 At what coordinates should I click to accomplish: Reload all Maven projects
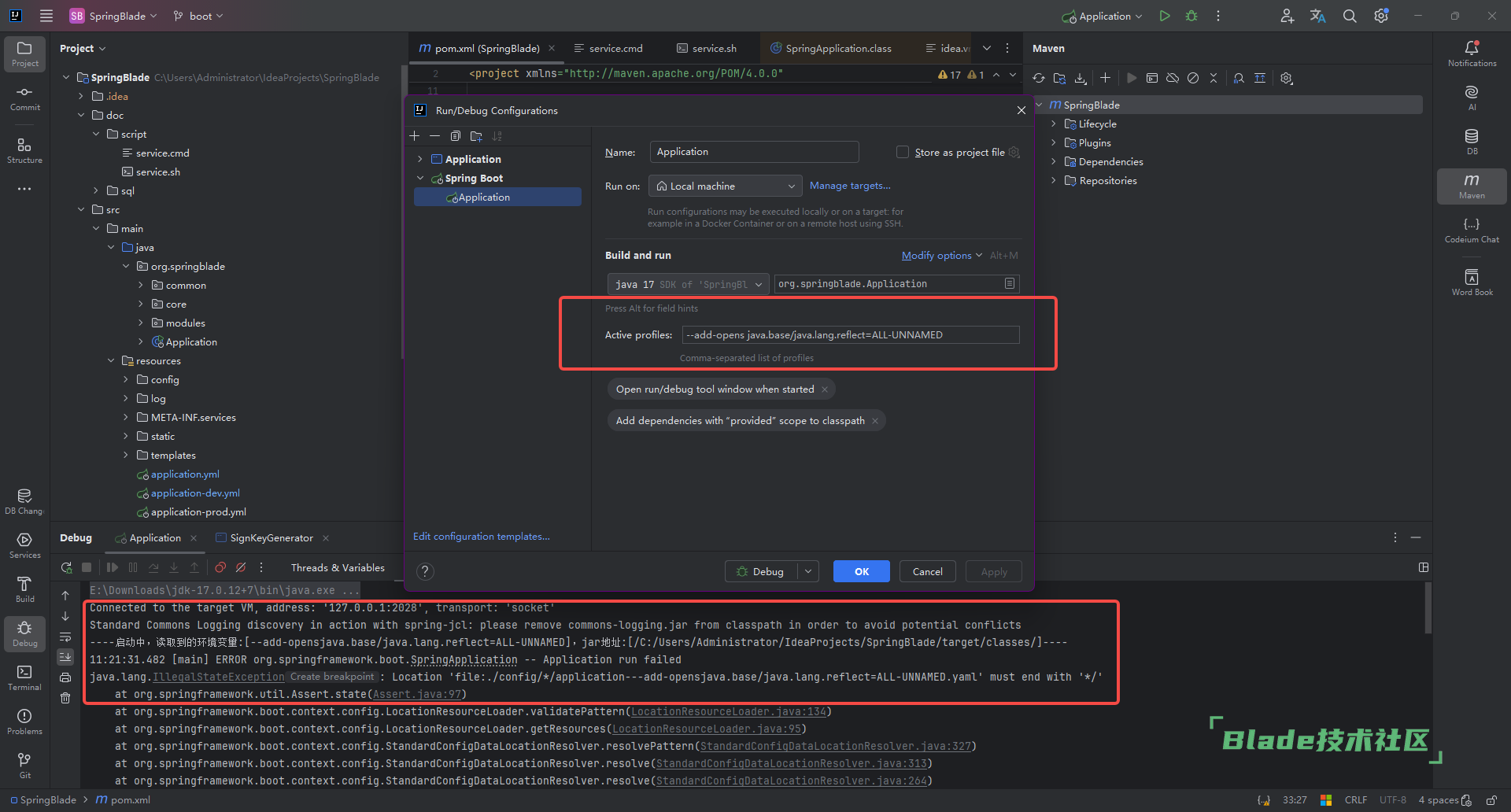point(1039,78)
